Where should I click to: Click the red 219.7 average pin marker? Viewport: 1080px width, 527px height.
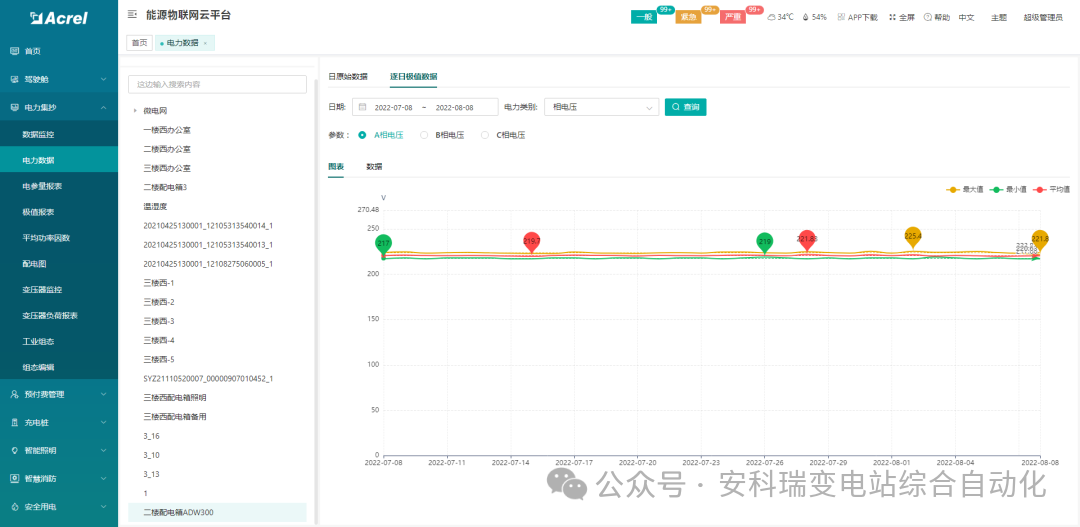click(x=531, y=242)
